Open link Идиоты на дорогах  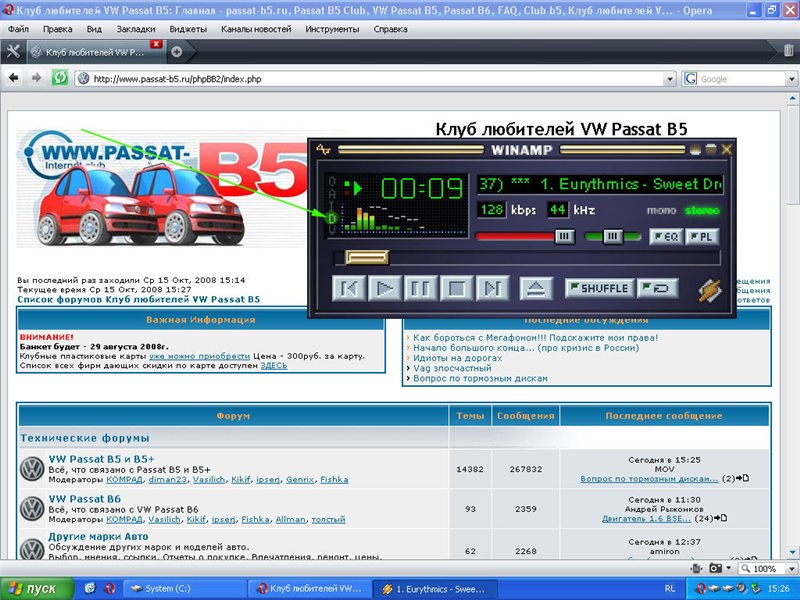(x=457, y=358)
